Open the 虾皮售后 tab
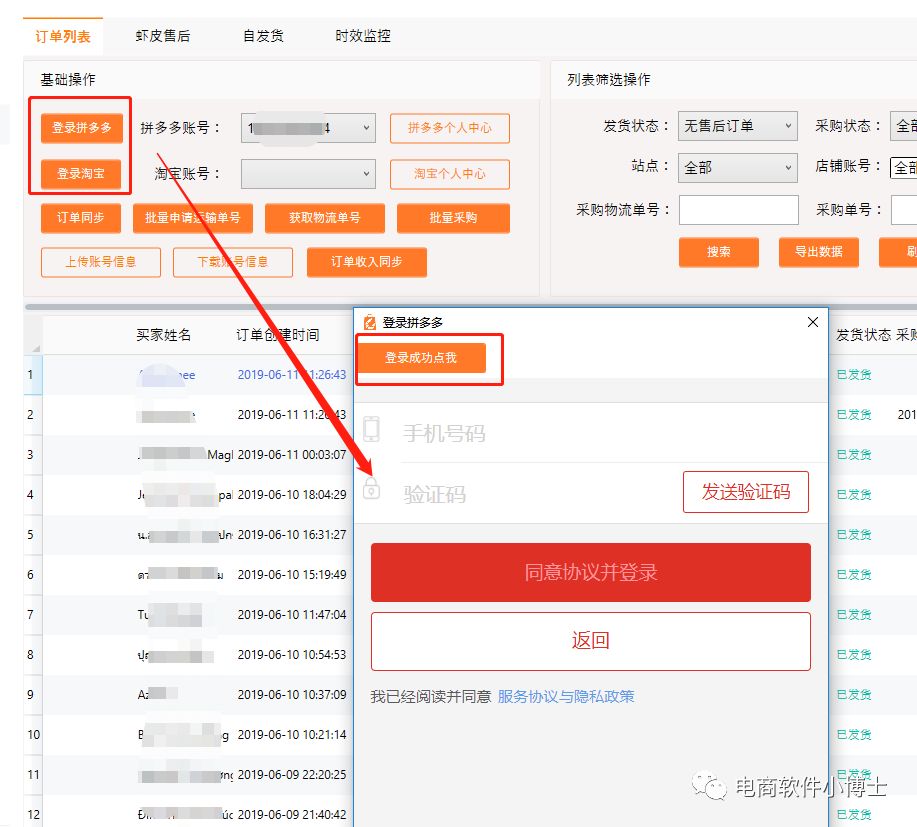917x827 pixels. 163,36
